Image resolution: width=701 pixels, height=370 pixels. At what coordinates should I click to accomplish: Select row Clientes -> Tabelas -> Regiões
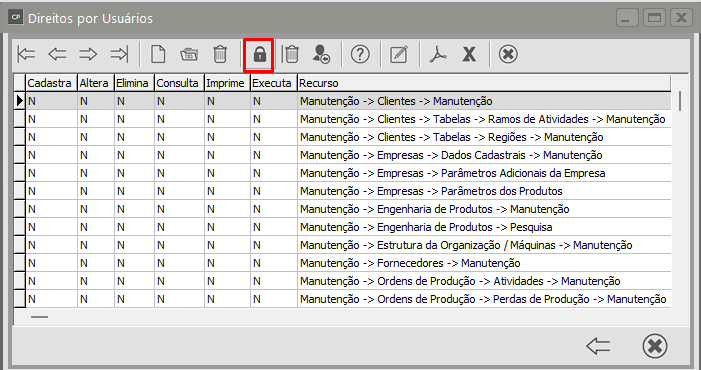click(x=342, y=137)
